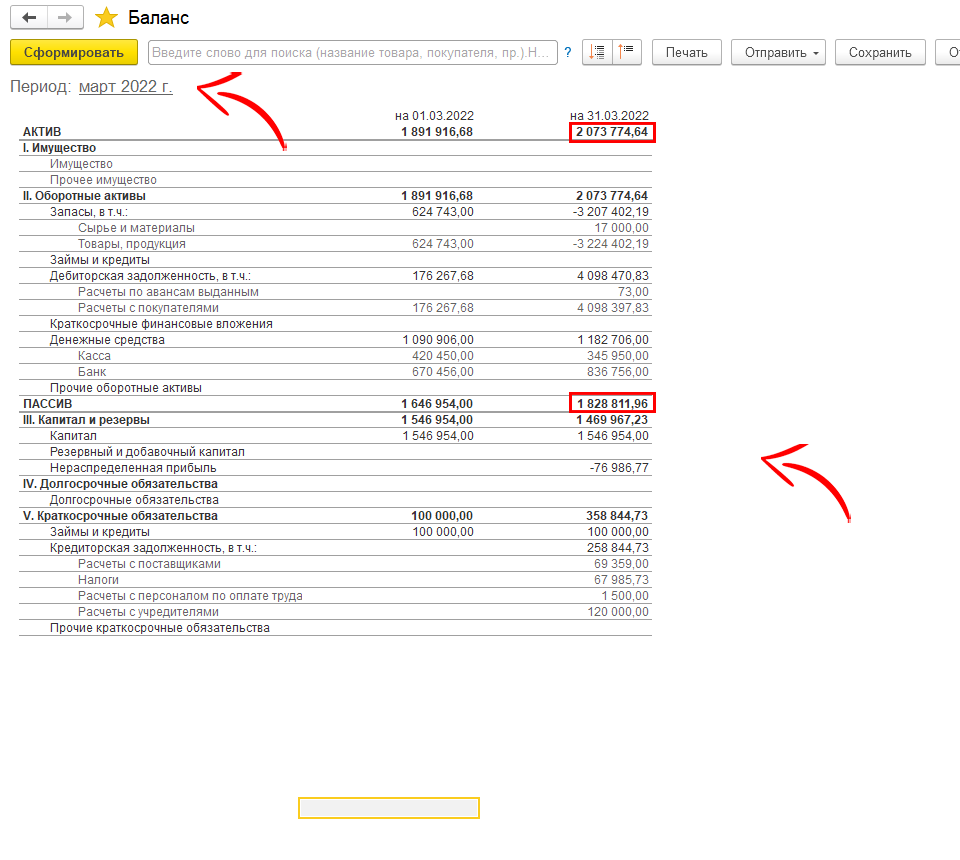
Task: Select Банк value 836 756,00
Action: [612, 372]
